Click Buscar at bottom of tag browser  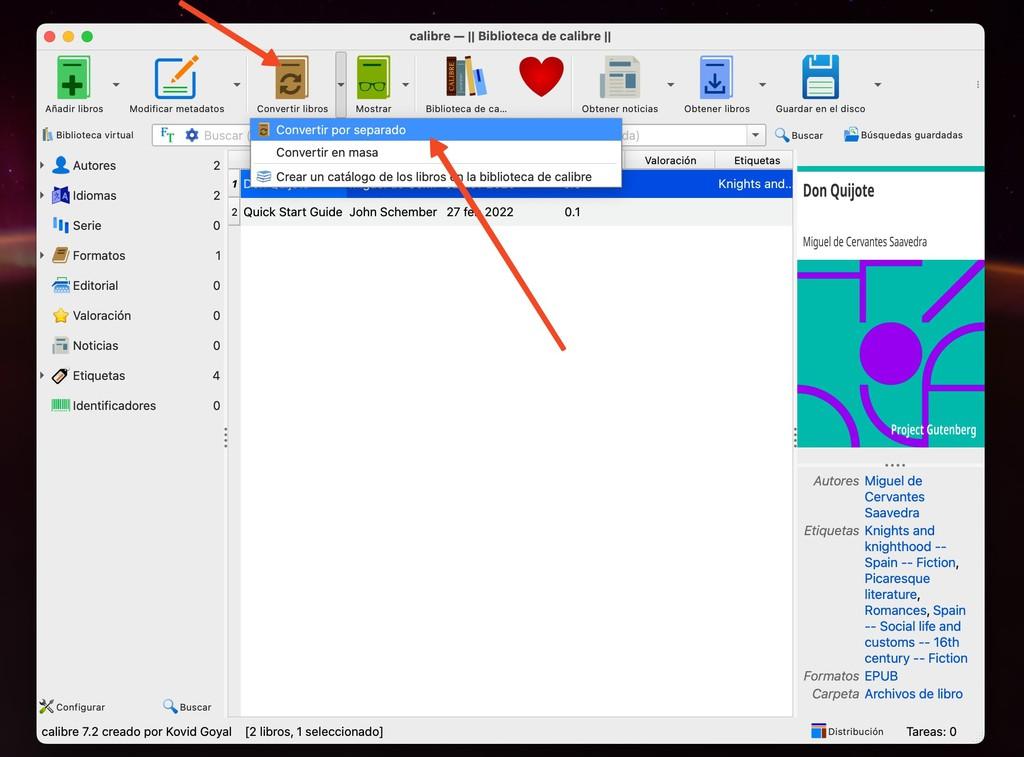pyautogui.click(x=187, y=707)
